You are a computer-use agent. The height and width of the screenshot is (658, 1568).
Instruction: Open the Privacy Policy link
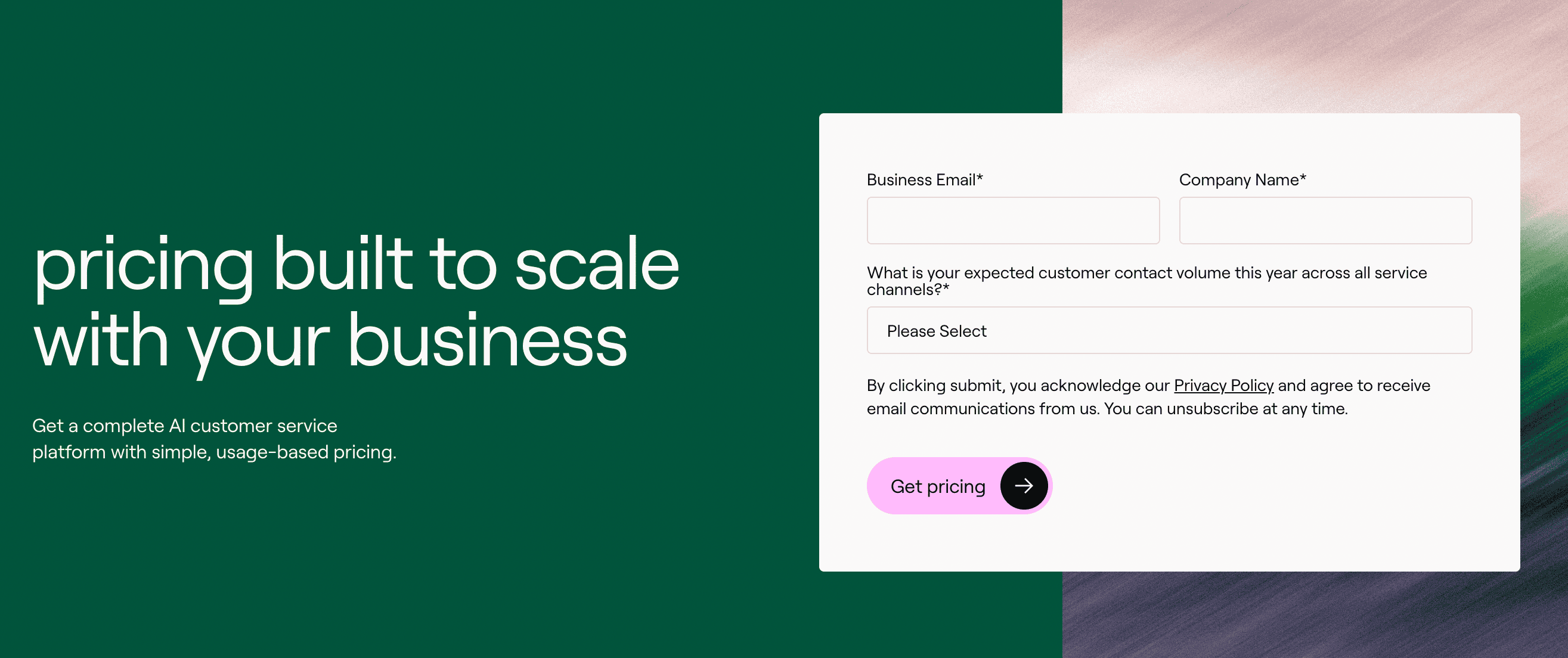pyautogui.click(x=1223, y=385)
